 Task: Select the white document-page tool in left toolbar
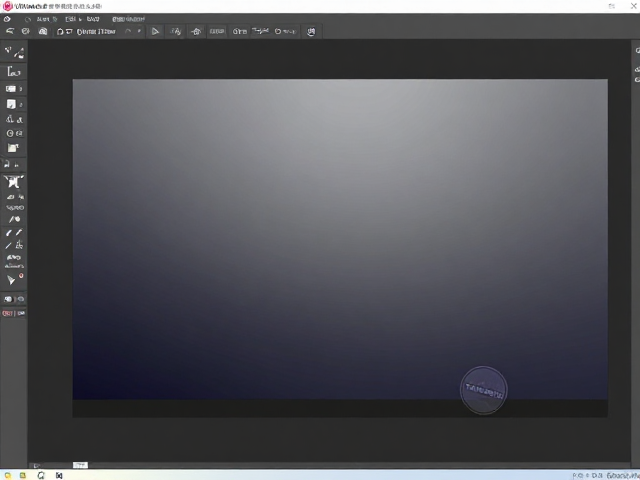tap(11, 104)
